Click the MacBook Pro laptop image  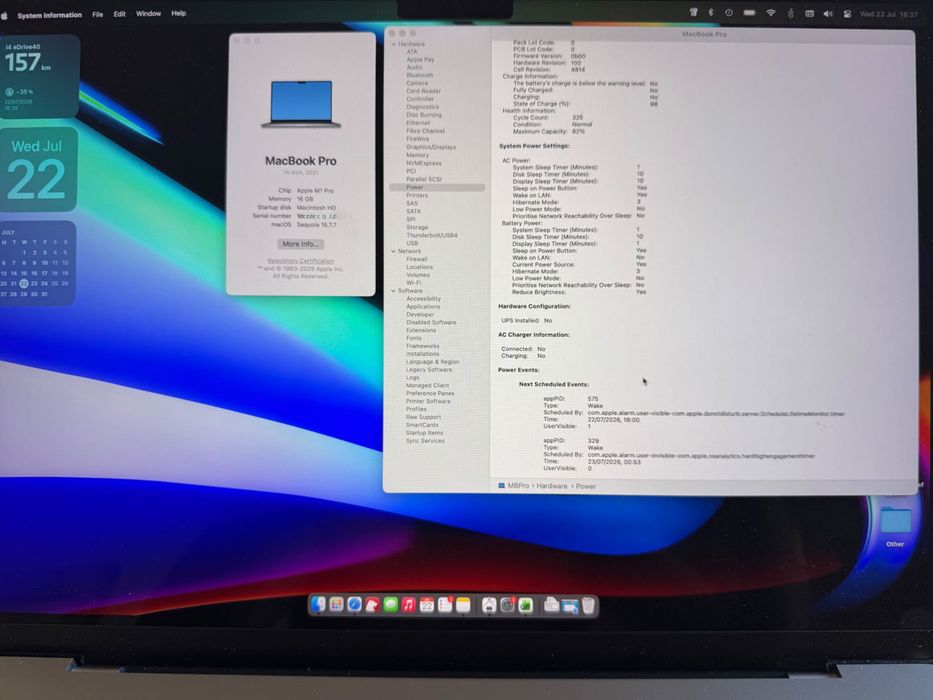coord(301,104)
